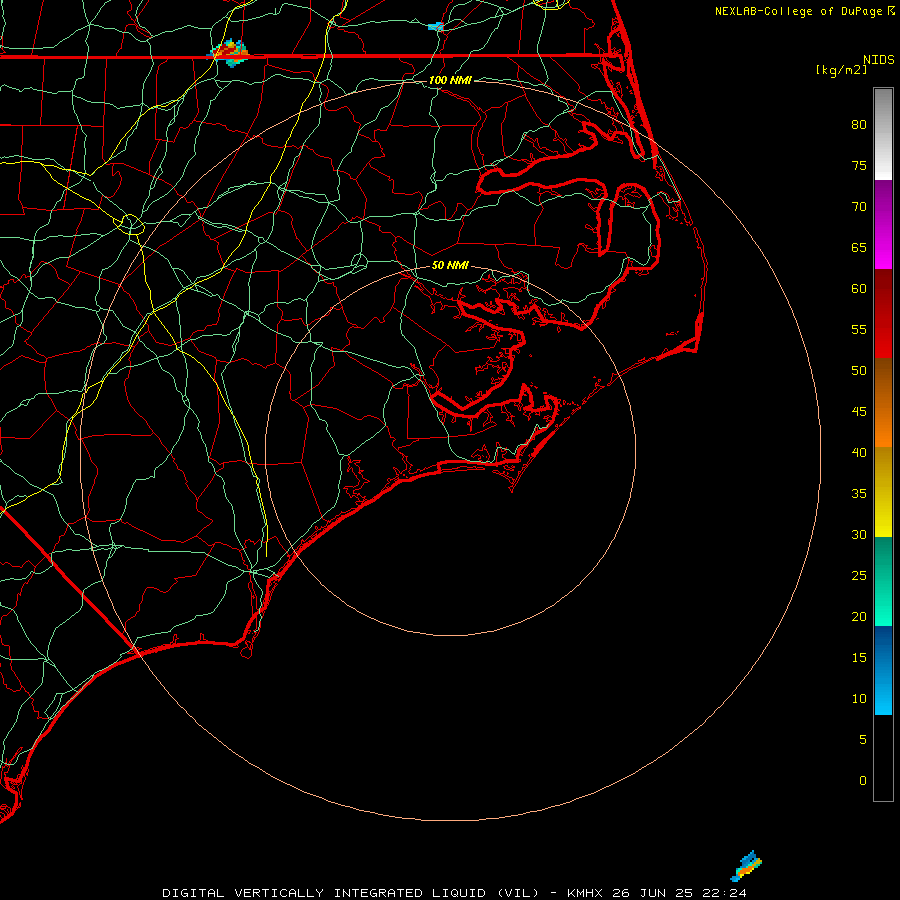
Task: Click the scale value 30
Action: pyautogui.click(x=859, y=535)
